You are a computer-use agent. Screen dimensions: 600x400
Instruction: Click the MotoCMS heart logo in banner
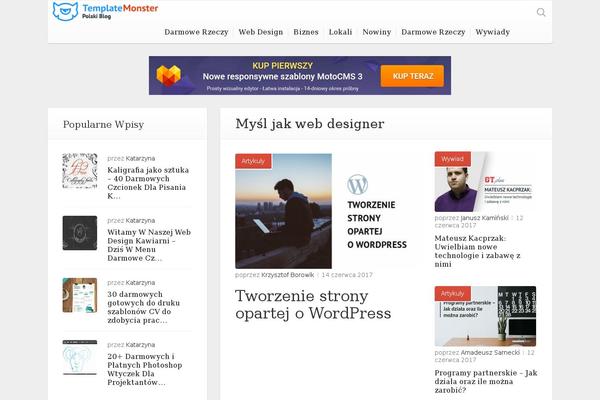pyautogui.click(x=168, y=75)
